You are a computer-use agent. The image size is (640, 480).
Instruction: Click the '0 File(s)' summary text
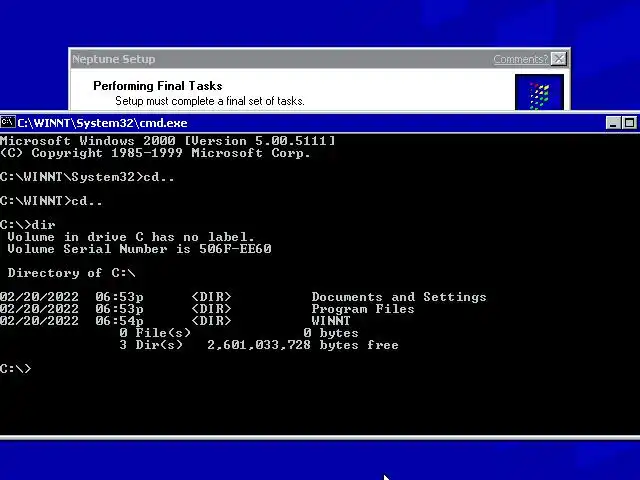pos(155,333)
